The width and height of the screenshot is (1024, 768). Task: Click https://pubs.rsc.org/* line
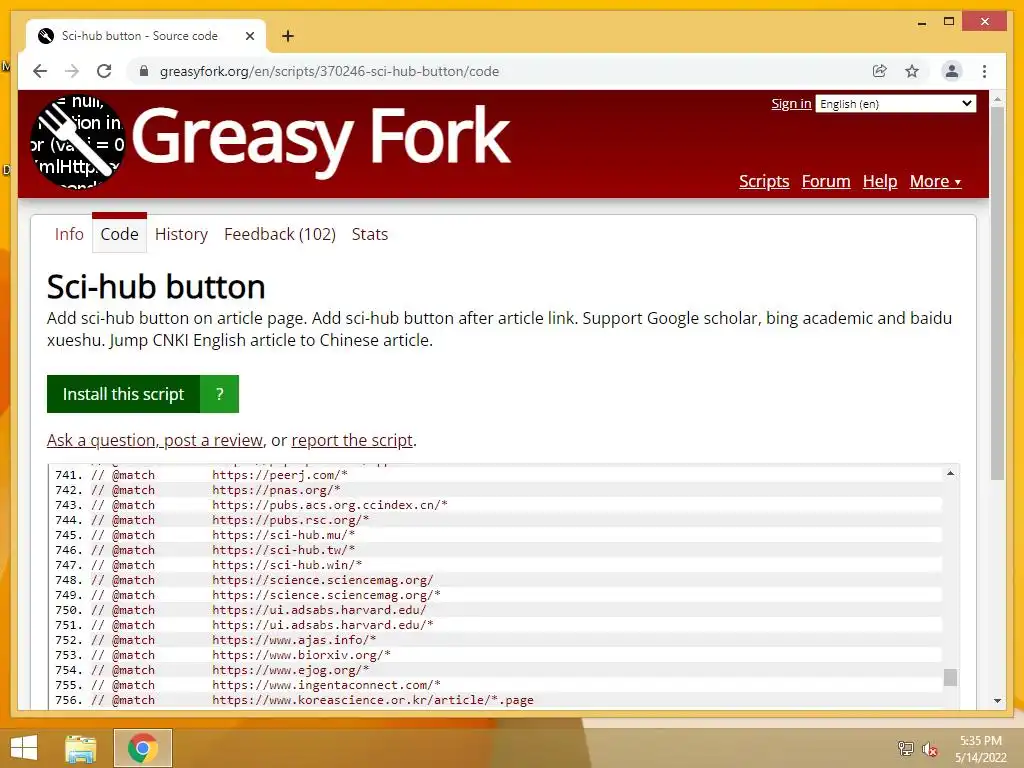pos(291,520)
